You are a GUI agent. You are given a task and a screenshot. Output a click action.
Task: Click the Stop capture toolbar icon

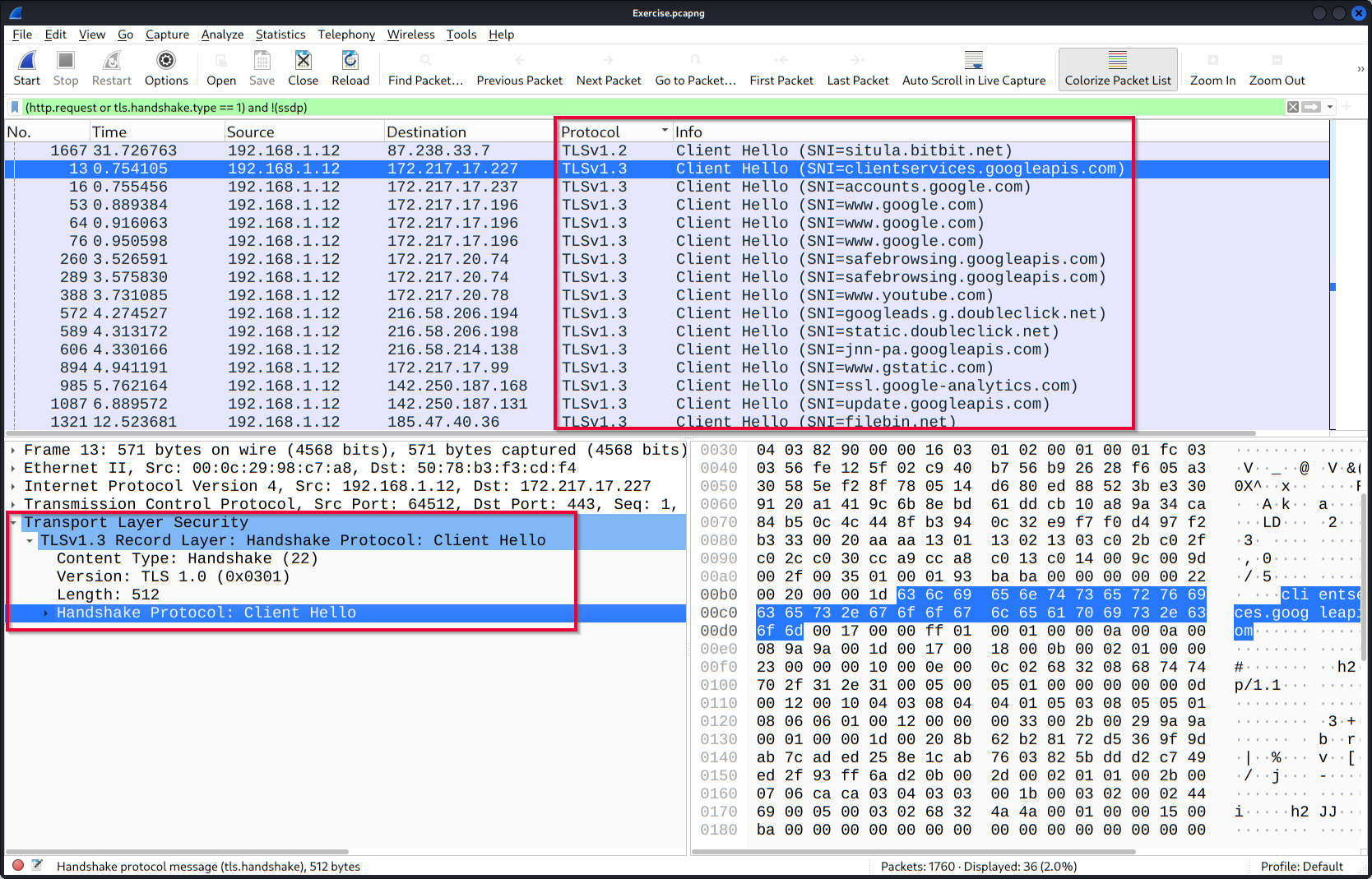point(66,68)
